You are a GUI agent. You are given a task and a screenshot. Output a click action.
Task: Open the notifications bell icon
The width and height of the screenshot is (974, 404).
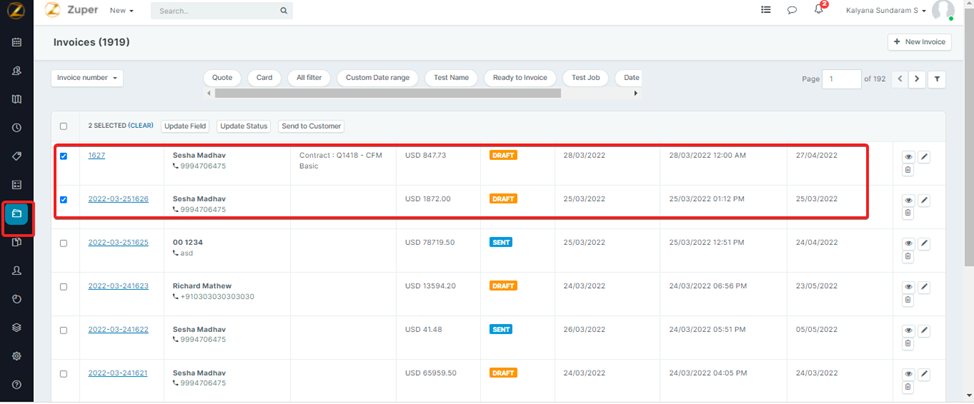pos(819,11)
